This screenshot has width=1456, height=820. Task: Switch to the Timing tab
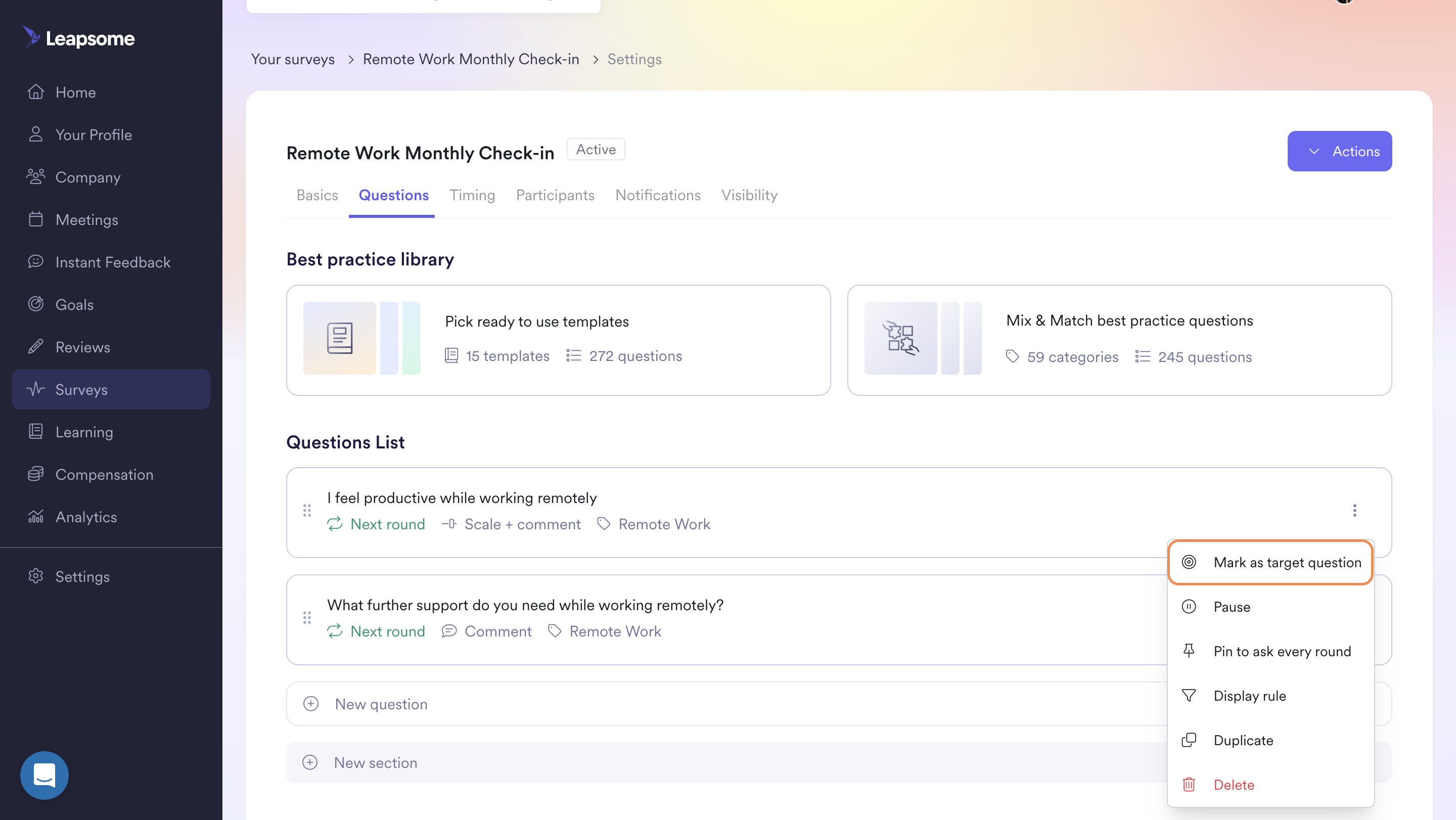472,195
